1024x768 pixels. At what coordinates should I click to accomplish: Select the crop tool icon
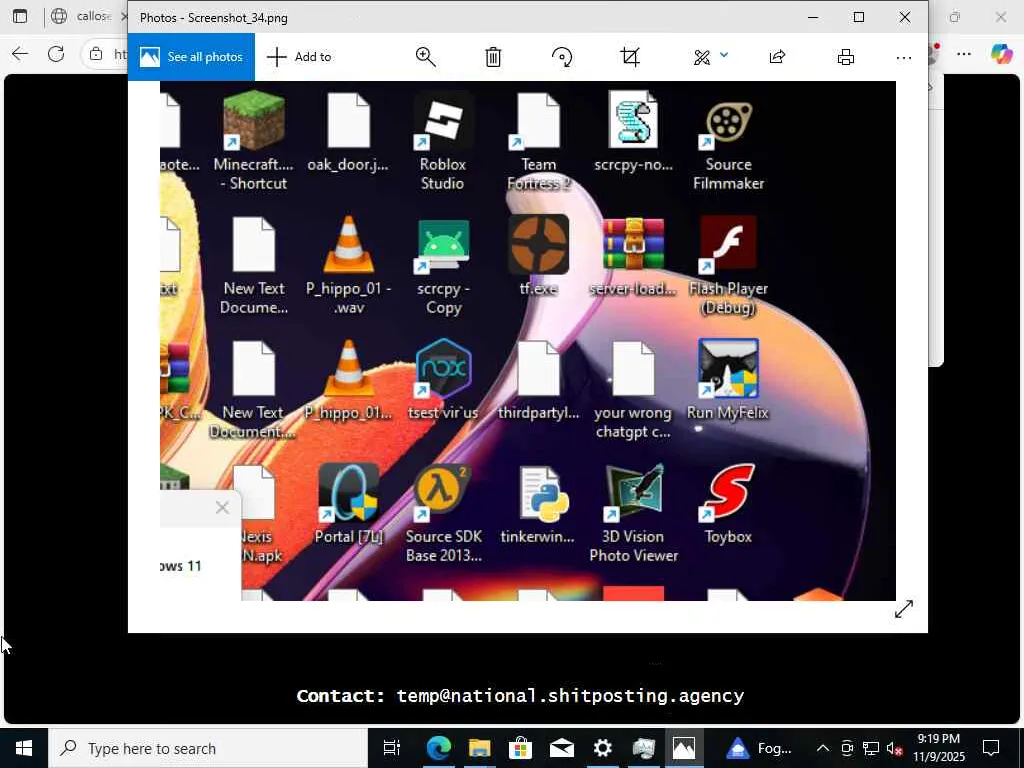630,57
